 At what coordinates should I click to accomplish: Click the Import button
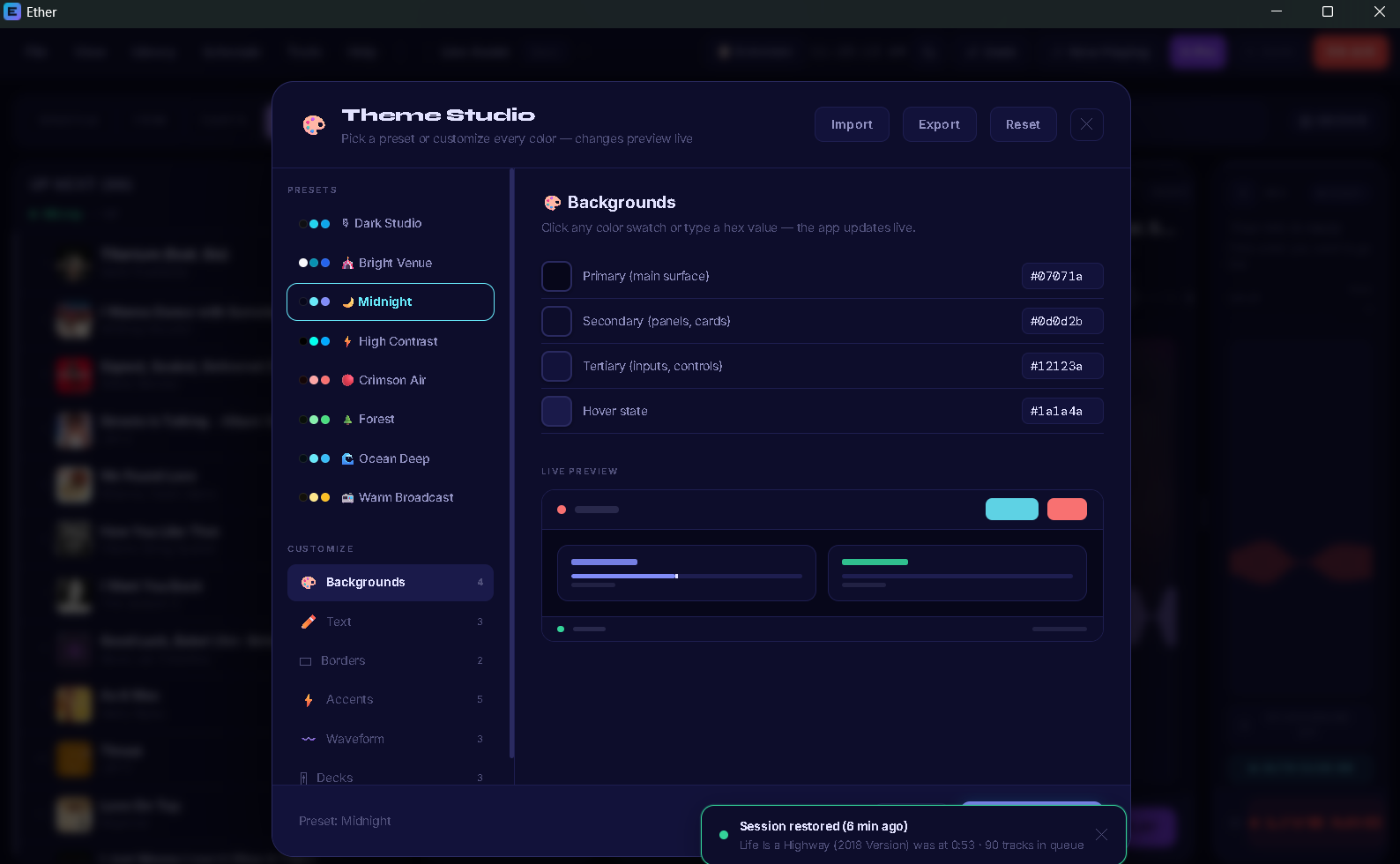tap(852, 124)
